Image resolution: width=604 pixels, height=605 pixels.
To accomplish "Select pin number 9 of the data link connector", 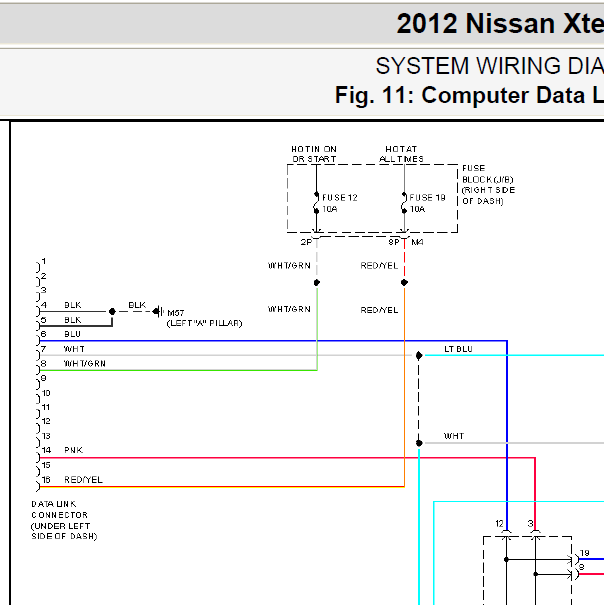I will pos(44,378).
